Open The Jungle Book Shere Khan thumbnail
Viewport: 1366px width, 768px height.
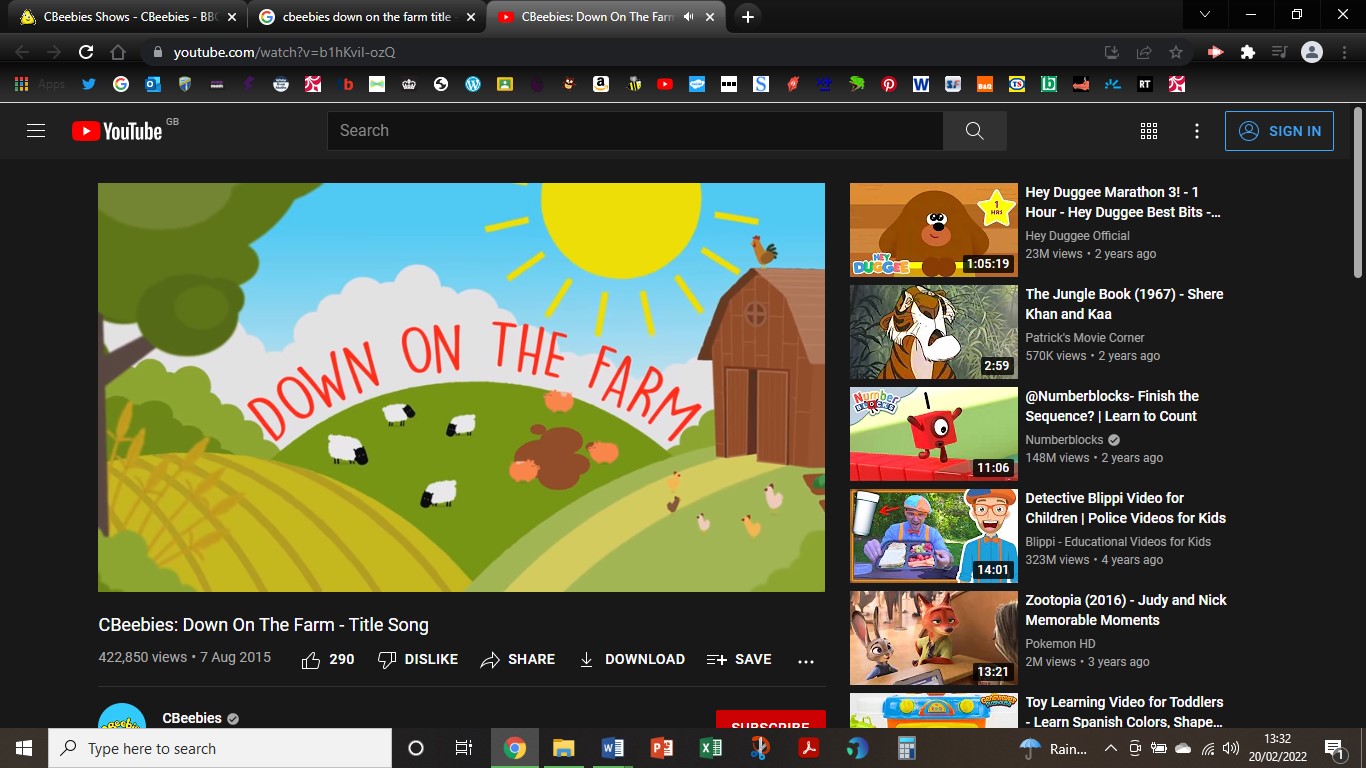coord(934,332)
